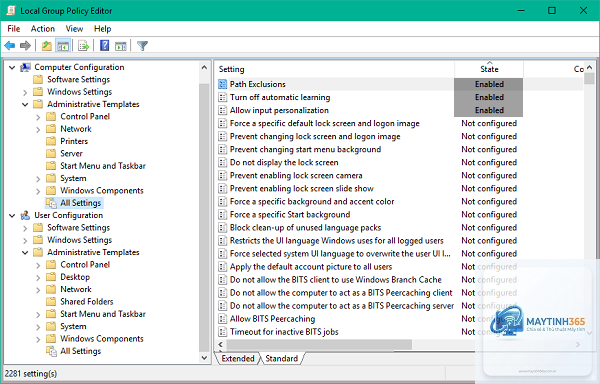Click the Server folder icon
Viewport: 600px width, 384px height.
[51, 154]
